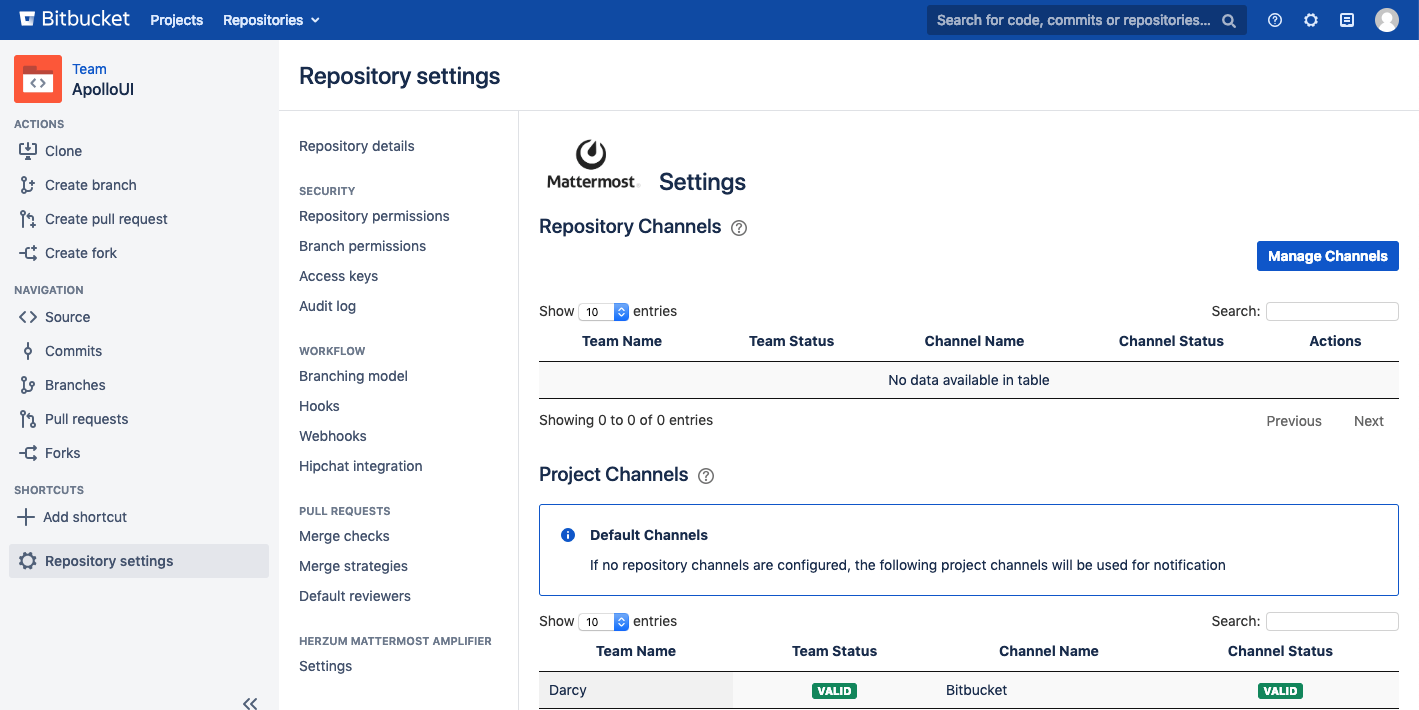Open the Team project link
The width and height of the screenshot is (1419, 710).
tap(89, 69)
